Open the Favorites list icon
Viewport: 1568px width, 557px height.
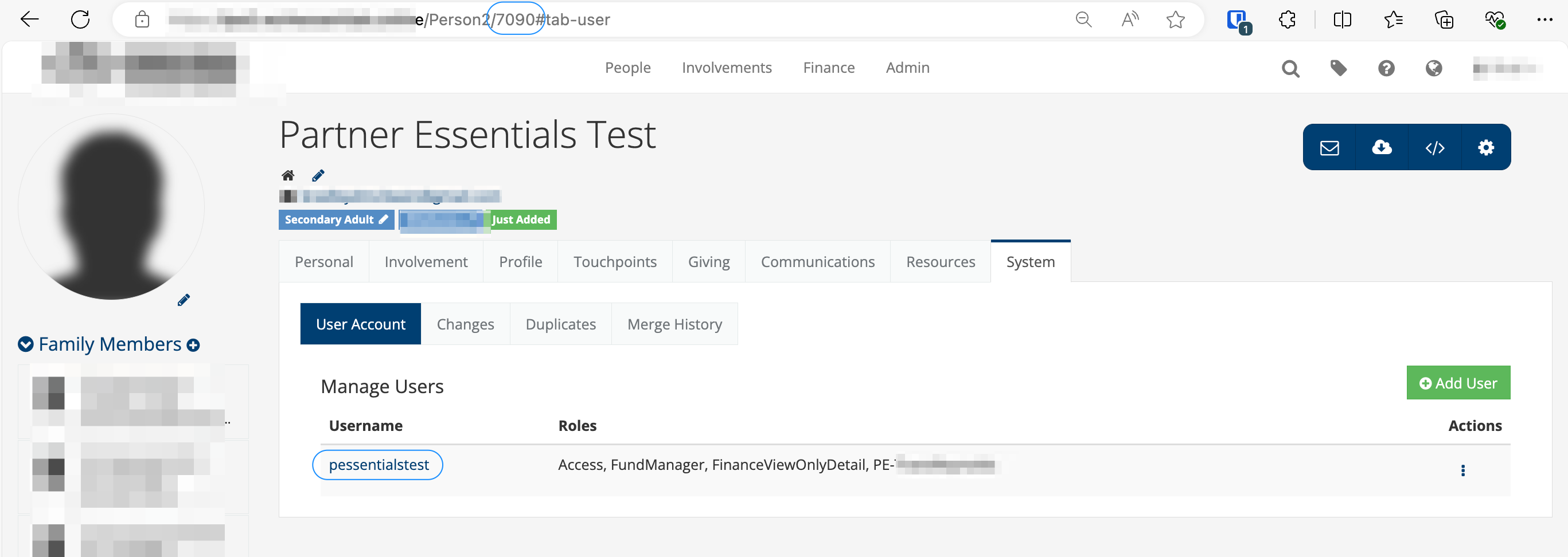pos(1393,19)
